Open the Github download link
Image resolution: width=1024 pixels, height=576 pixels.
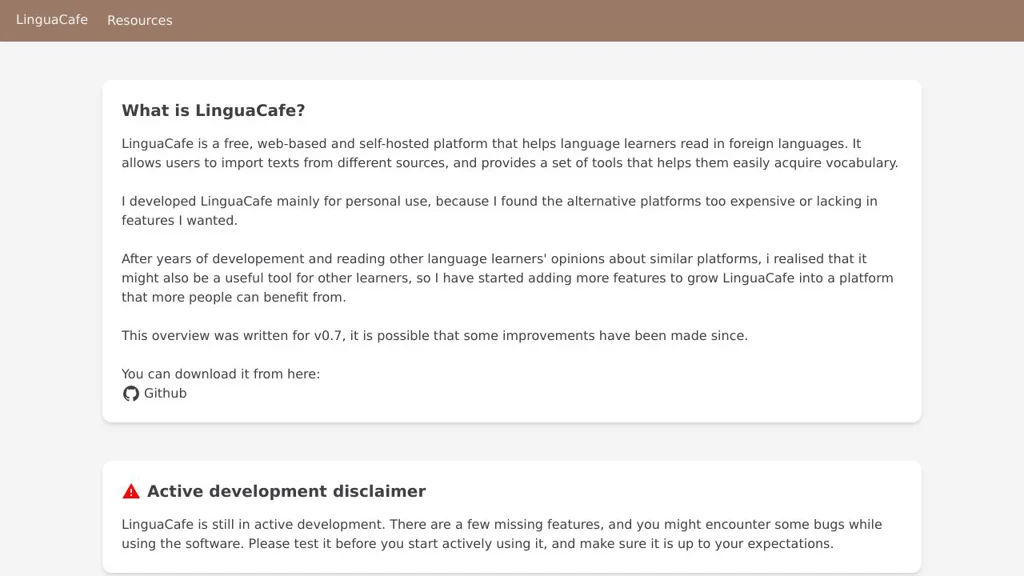point(165,394)
